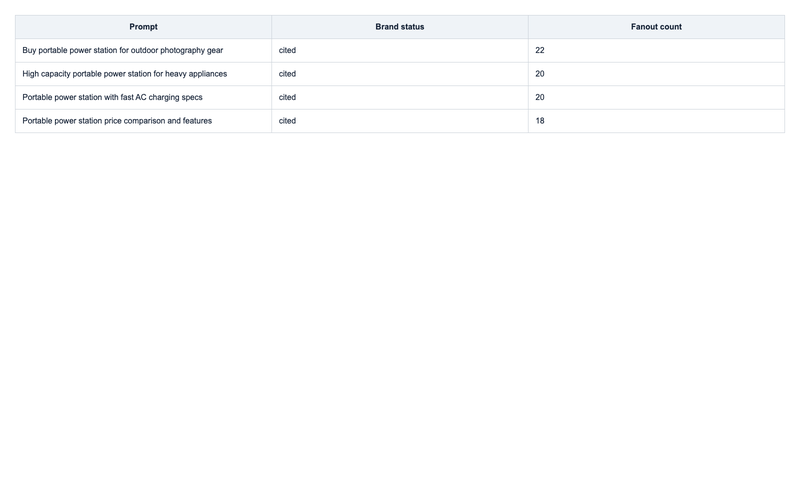The height and width of the screenshot is (500, 800).
Task: Click fanout count 18
Action: click(x=540, y=120)
